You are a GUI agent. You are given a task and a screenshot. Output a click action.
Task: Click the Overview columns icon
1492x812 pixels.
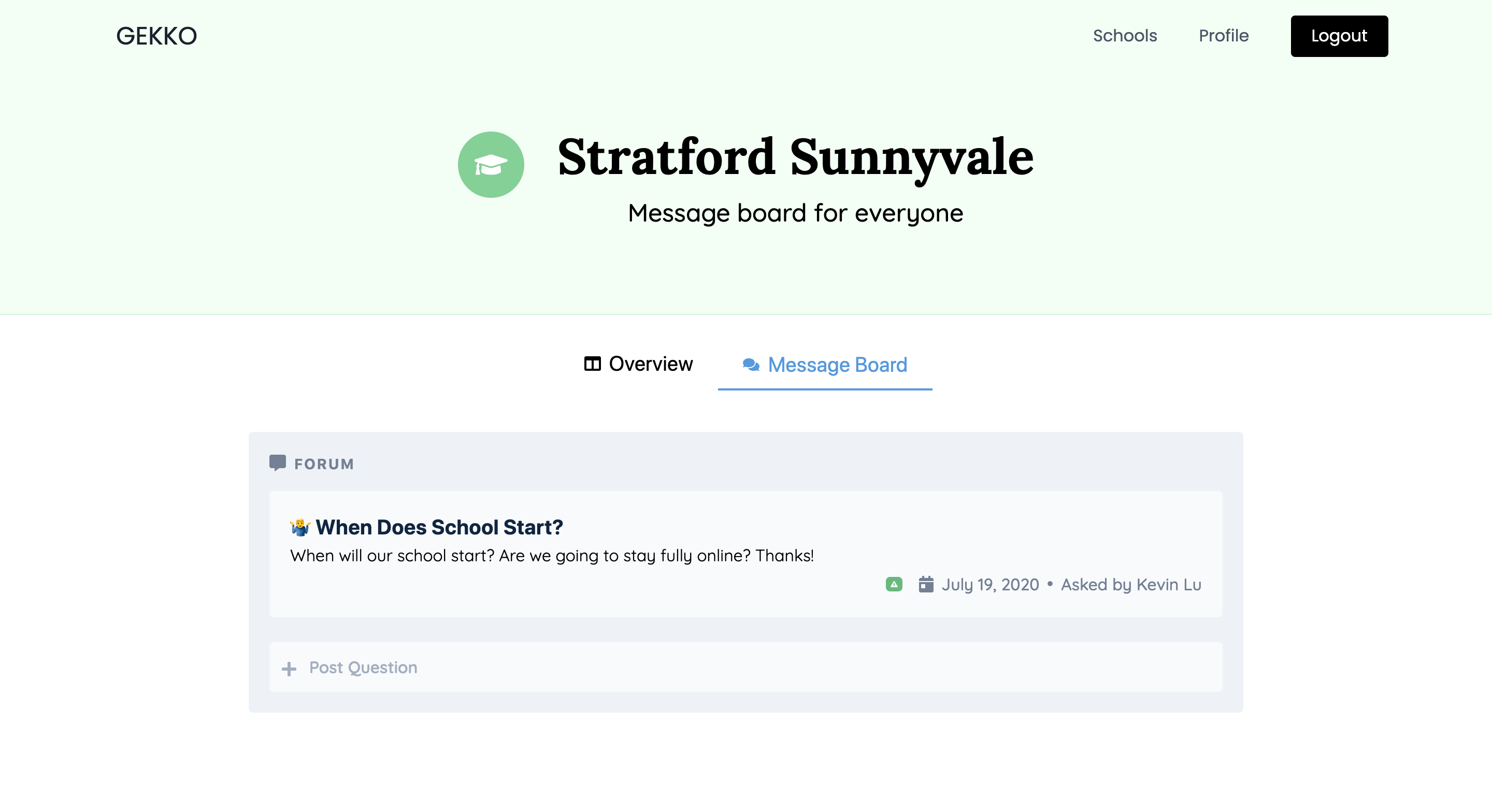(x=592, y=364)
